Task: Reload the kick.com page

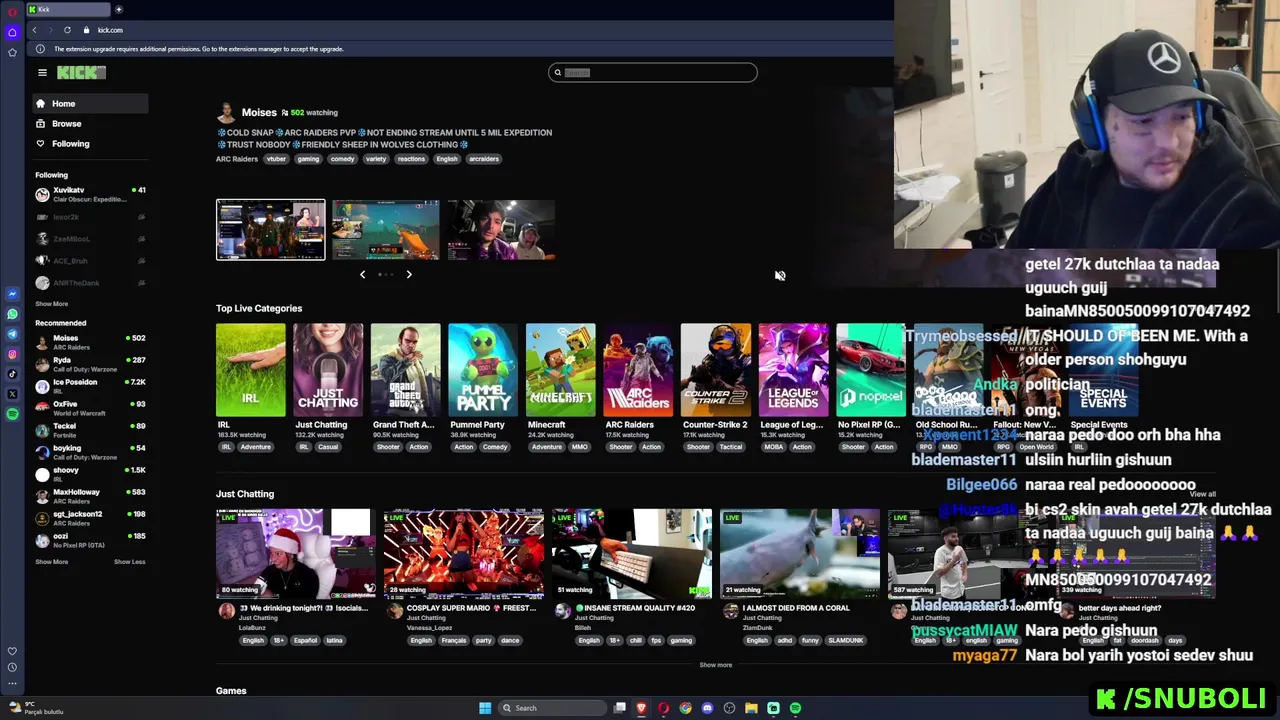Action: (x=67, y=30)
